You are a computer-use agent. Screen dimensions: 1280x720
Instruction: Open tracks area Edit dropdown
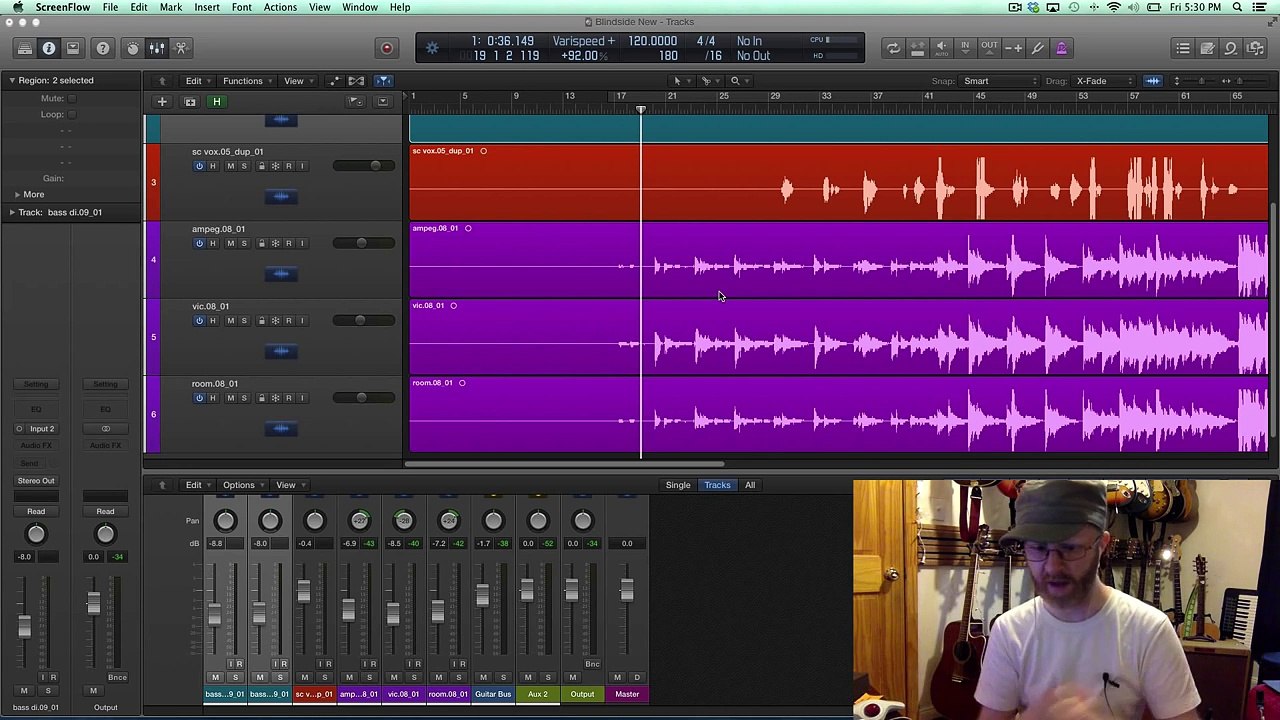click(197, 81)
